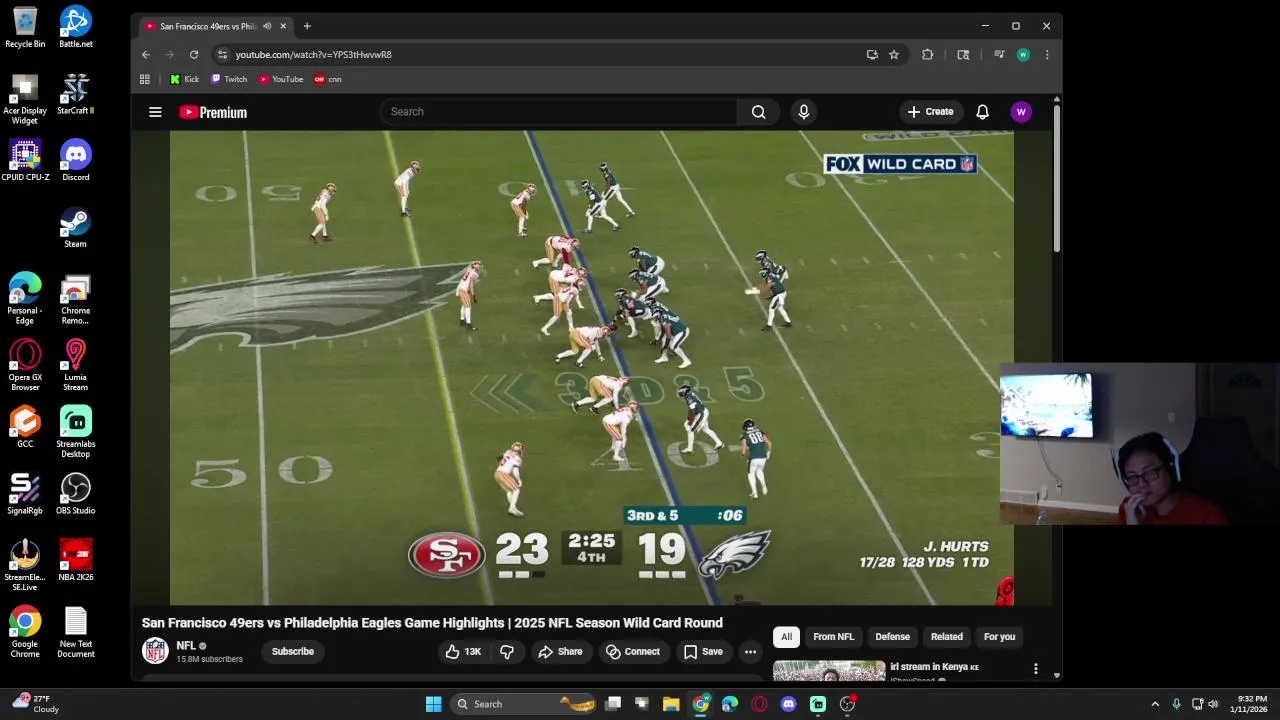Open New Text Document on desktop
The height and width of the screenshot is (720, 1280).
pos(75,632)
